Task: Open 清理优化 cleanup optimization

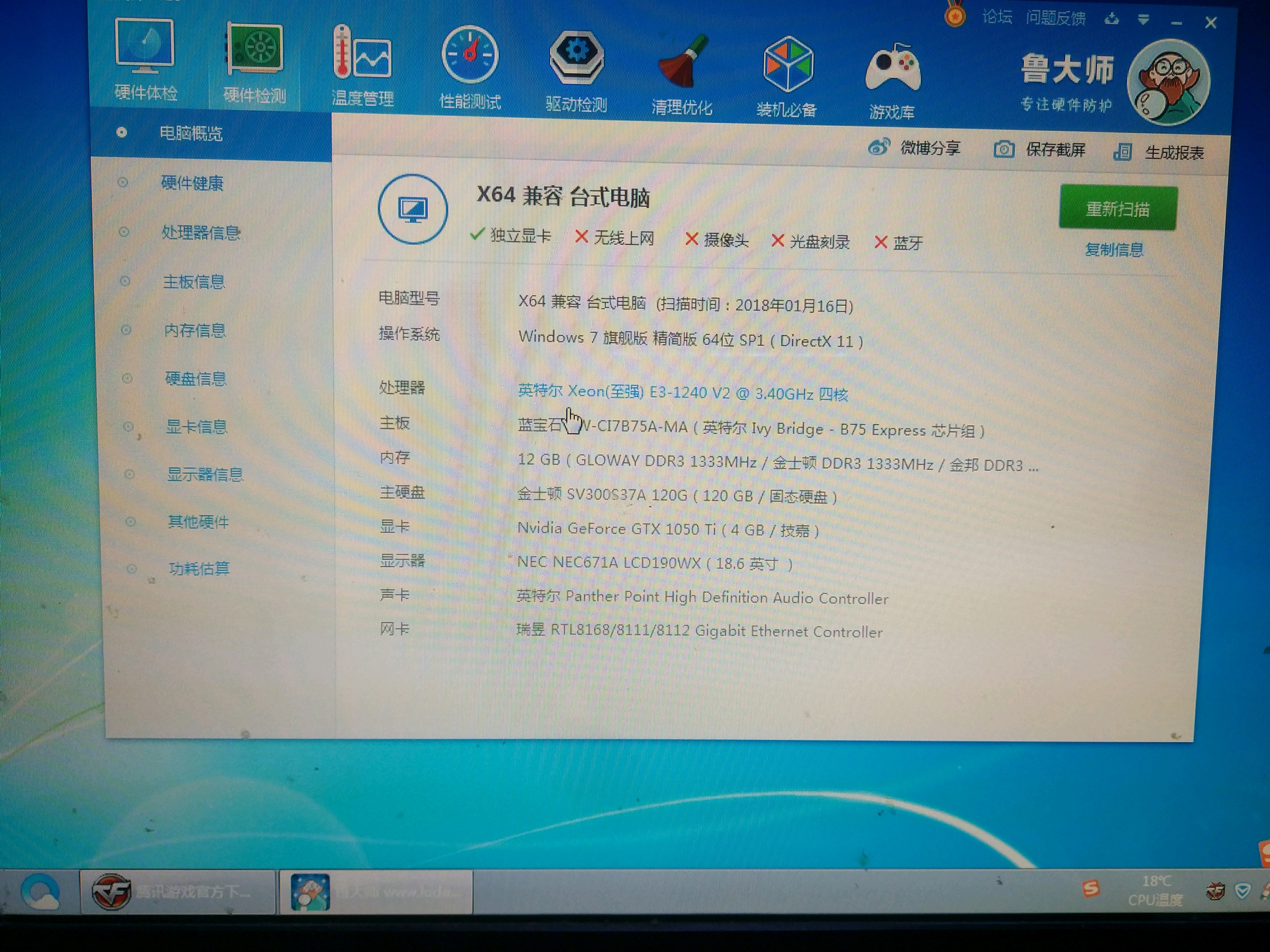Action: [x=682, y=75]
